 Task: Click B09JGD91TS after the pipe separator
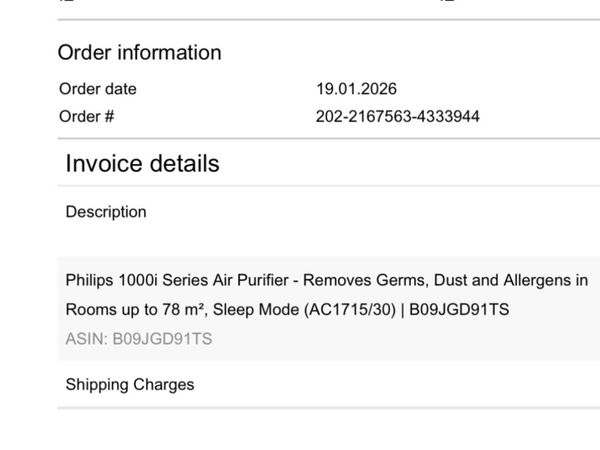(x=459, y=310)
